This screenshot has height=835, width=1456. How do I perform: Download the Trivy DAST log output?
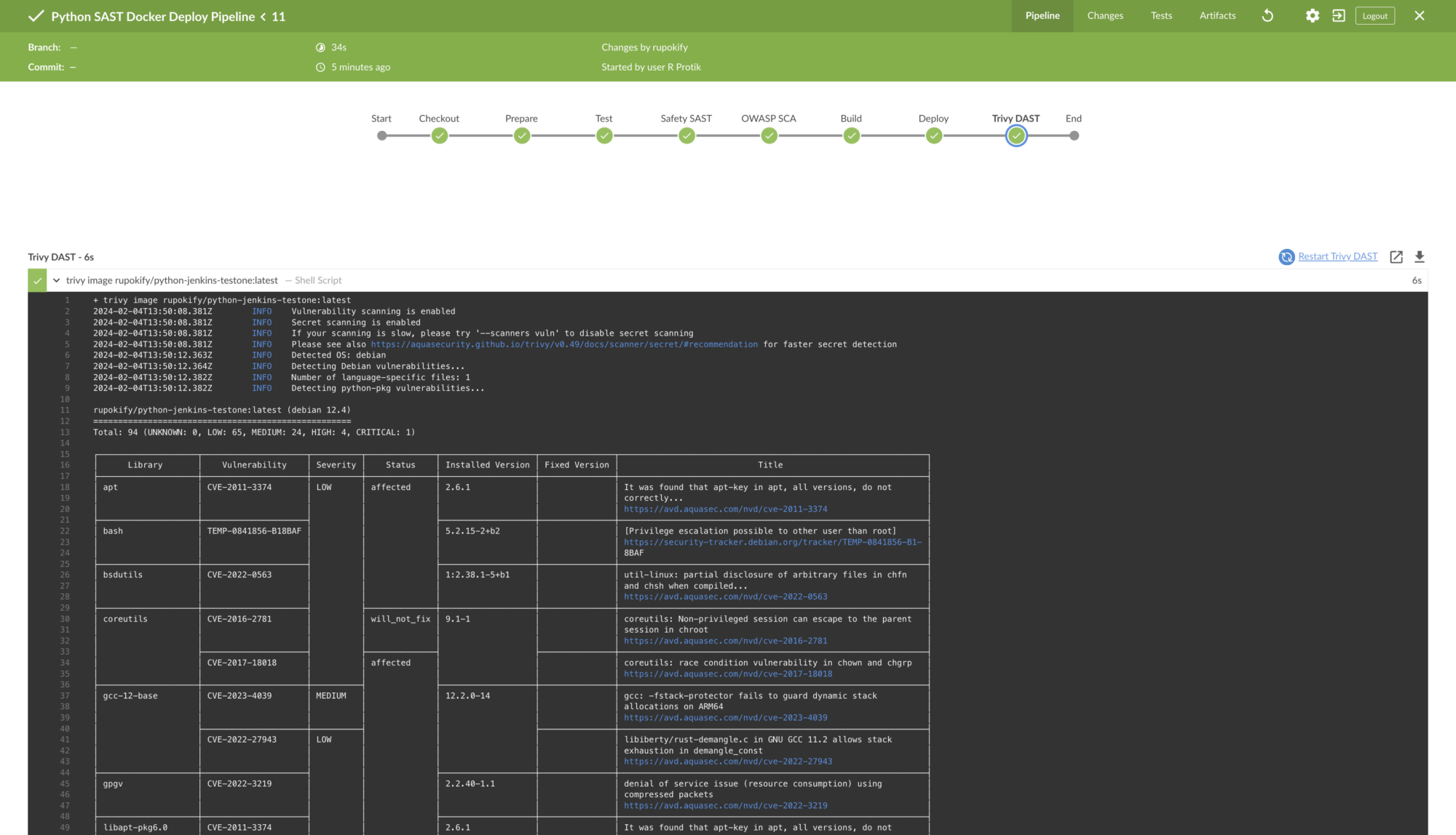(x=1420, y=257)
